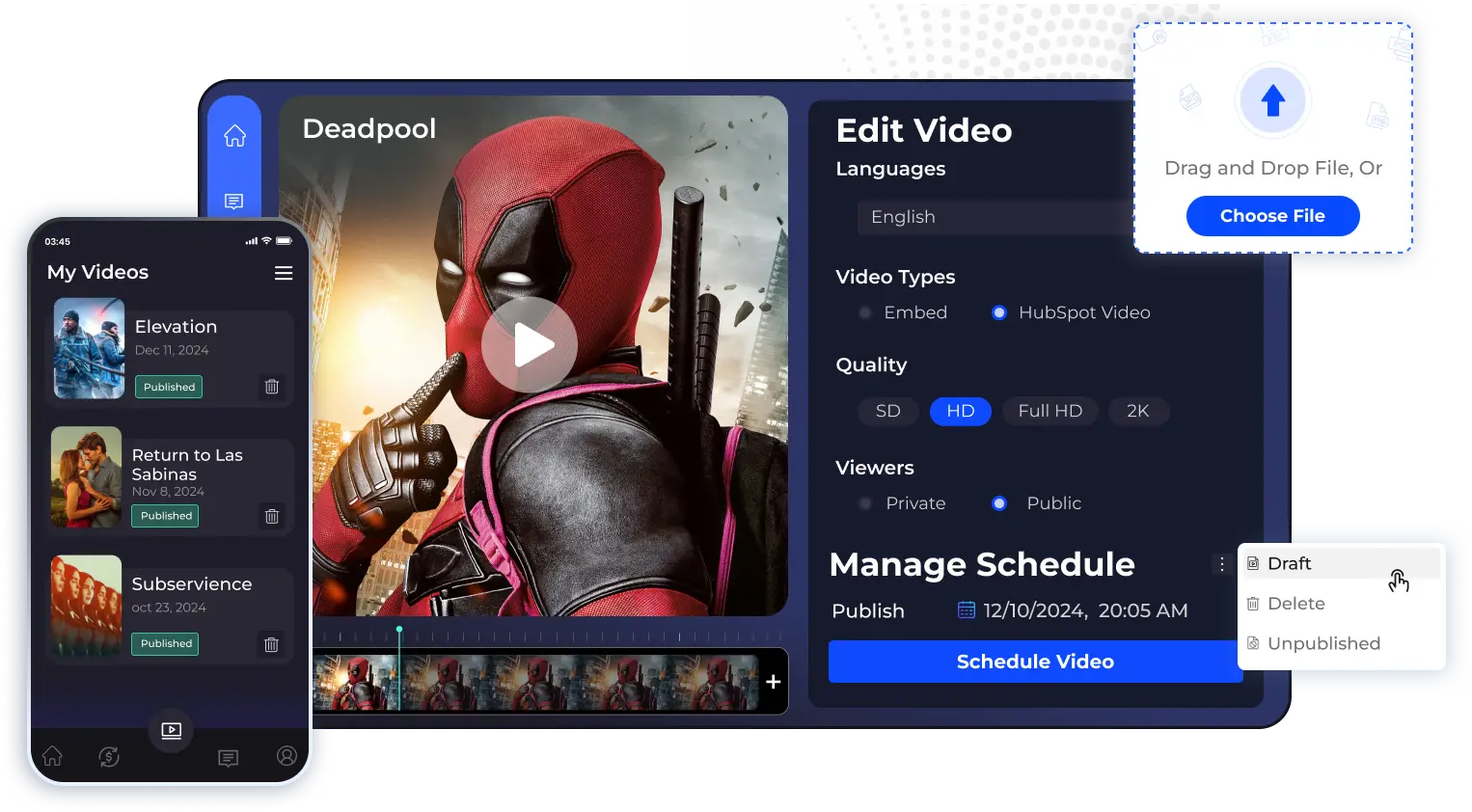
Task: Open the My Videos hamburger menu
Action: pos(284,273)
